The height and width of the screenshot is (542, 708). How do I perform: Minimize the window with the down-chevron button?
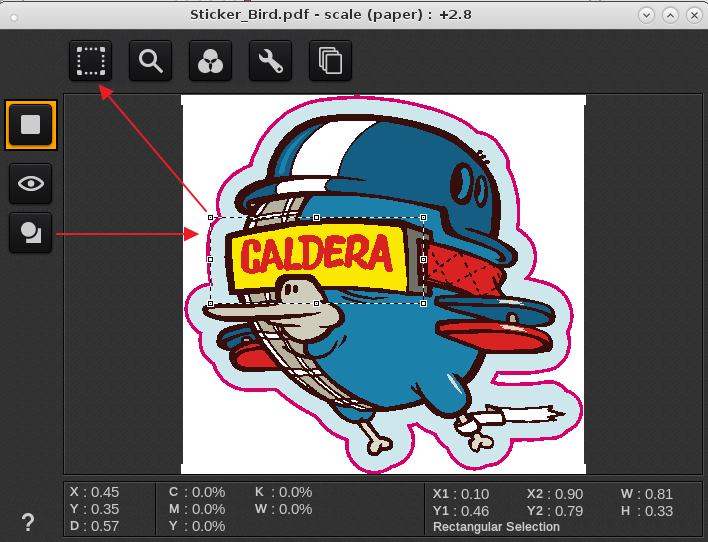click(x=647, y=15)
